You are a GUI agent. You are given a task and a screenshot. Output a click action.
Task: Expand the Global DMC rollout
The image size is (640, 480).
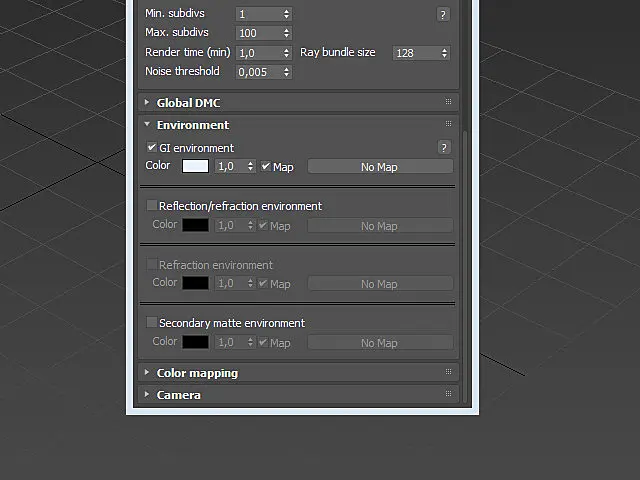point(147,102)
